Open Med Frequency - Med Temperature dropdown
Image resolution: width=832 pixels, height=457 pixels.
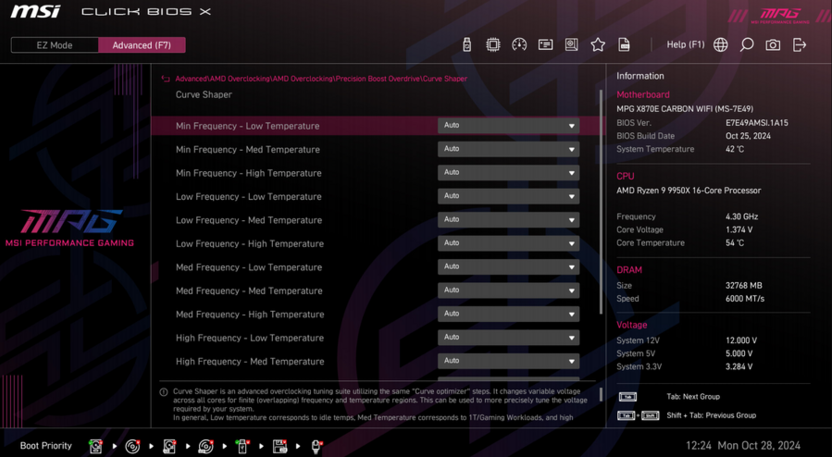pyautogui.click(x=508, y=290)
